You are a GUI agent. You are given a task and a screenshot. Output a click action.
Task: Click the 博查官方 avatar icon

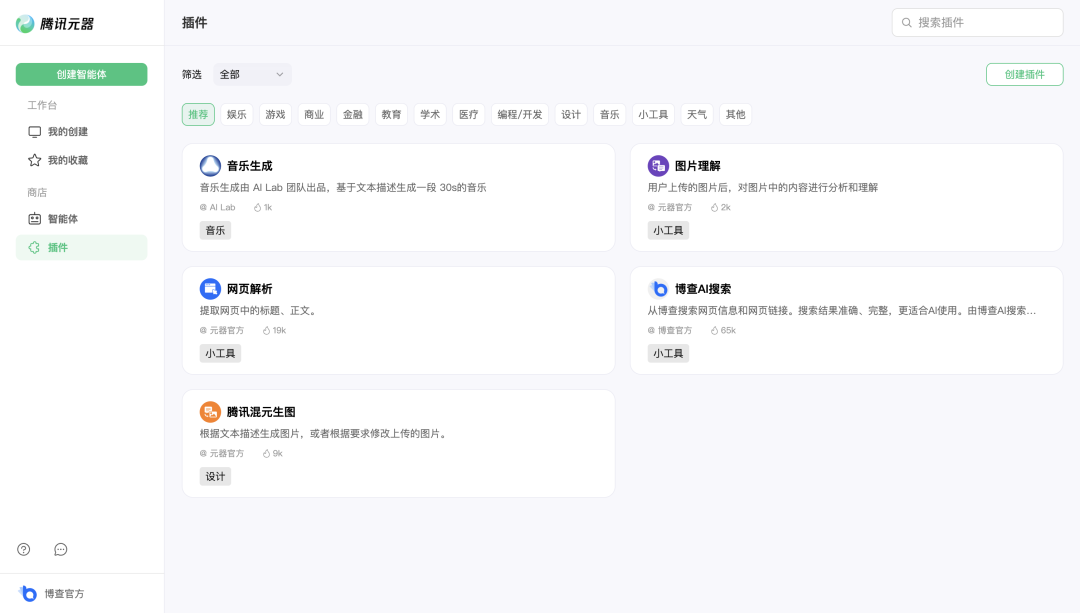[28, 593]
